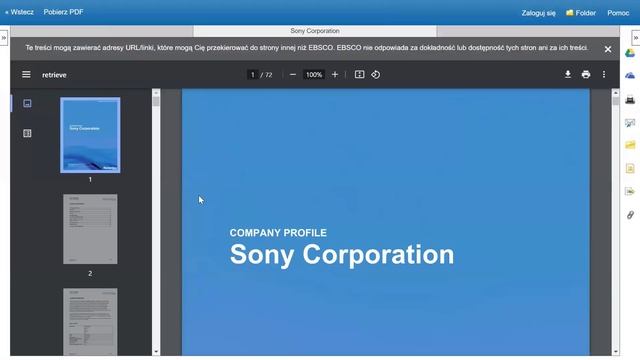Click the document scrollbar up arrow
This screenshot has height=360, width=640.
(616, 93)
